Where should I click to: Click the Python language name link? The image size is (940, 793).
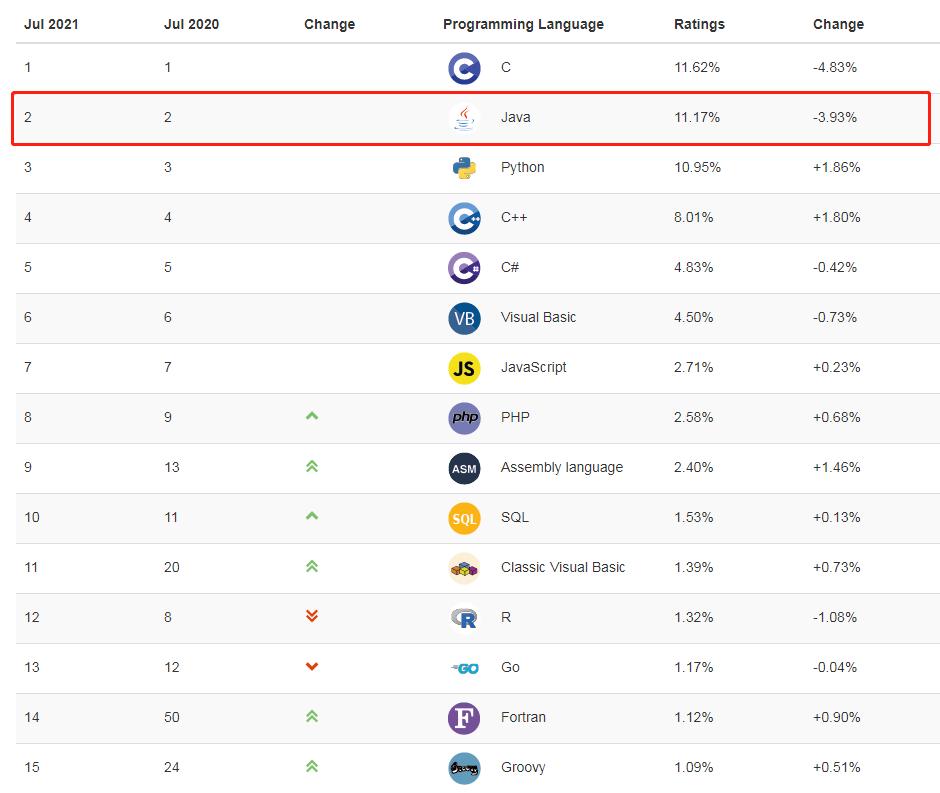coord(524,168)
